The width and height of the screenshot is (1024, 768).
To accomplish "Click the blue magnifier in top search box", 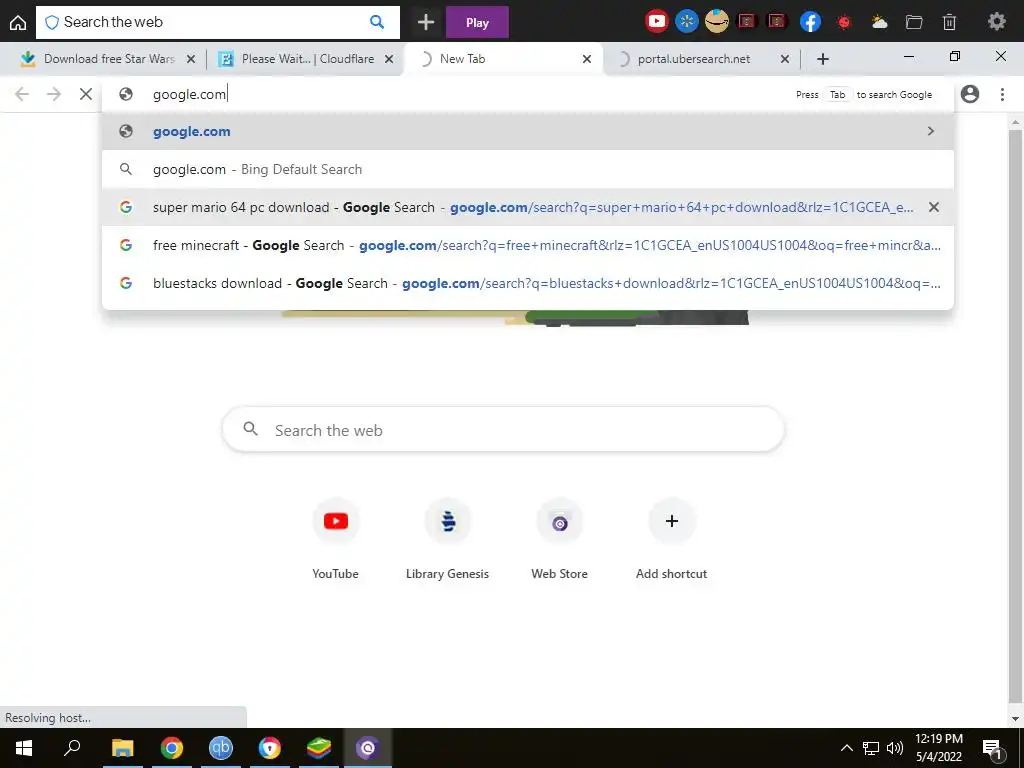I will [x=377, y=22].
